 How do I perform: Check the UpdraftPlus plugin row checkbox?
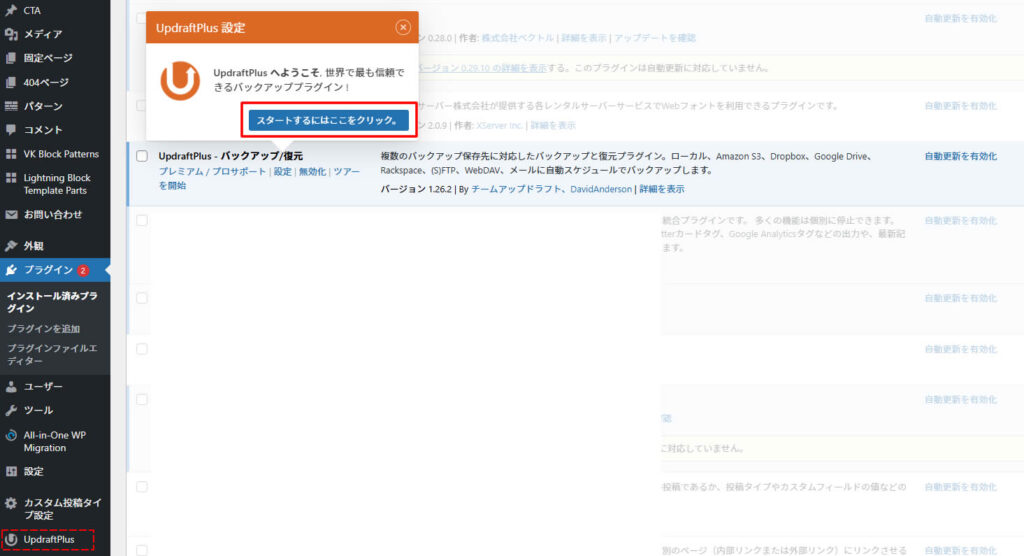[x=142, y=155]
